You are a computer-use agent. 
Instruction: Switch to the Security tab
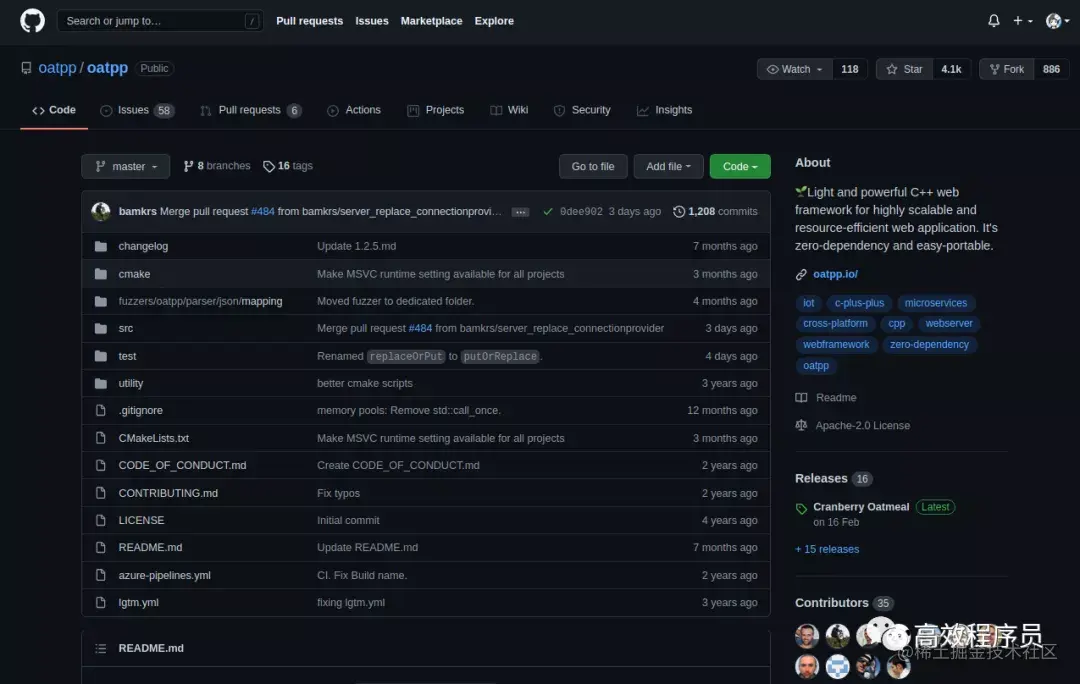pos(582,110)
